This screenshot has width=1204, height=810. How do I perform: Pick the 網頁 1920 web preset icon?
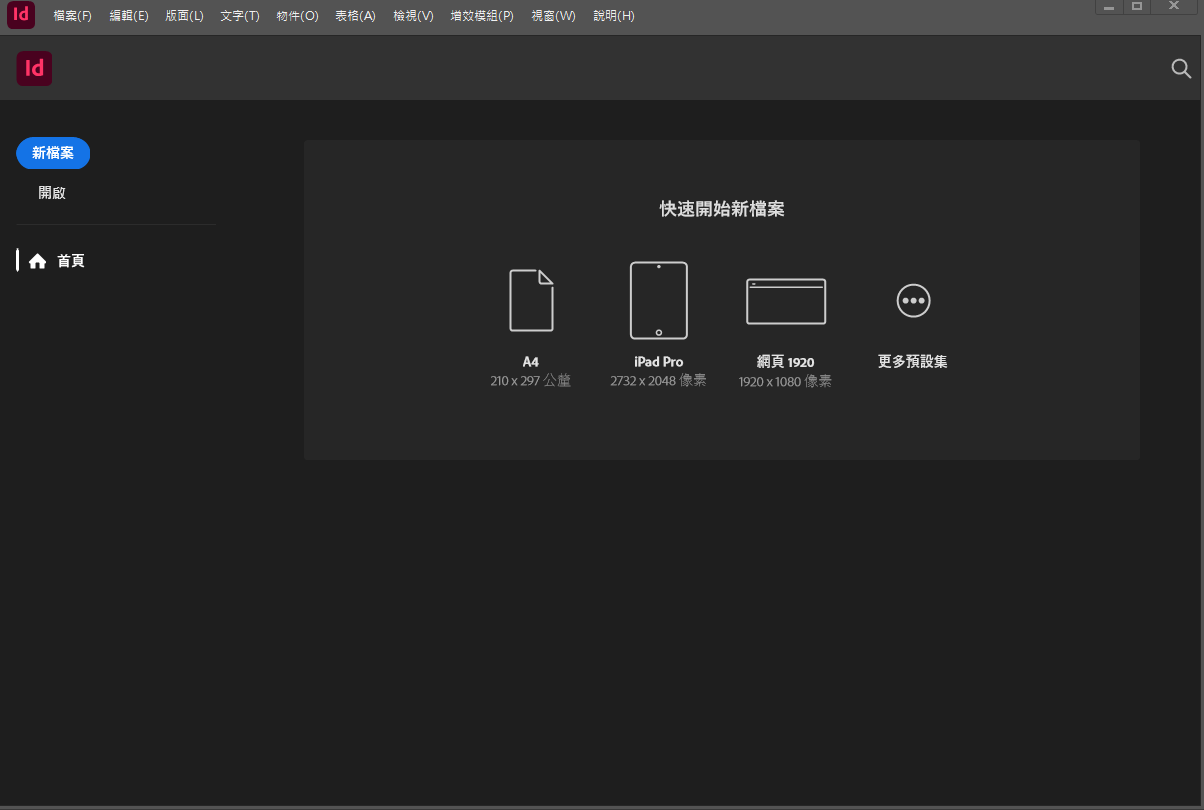click(x=786, y=301)
